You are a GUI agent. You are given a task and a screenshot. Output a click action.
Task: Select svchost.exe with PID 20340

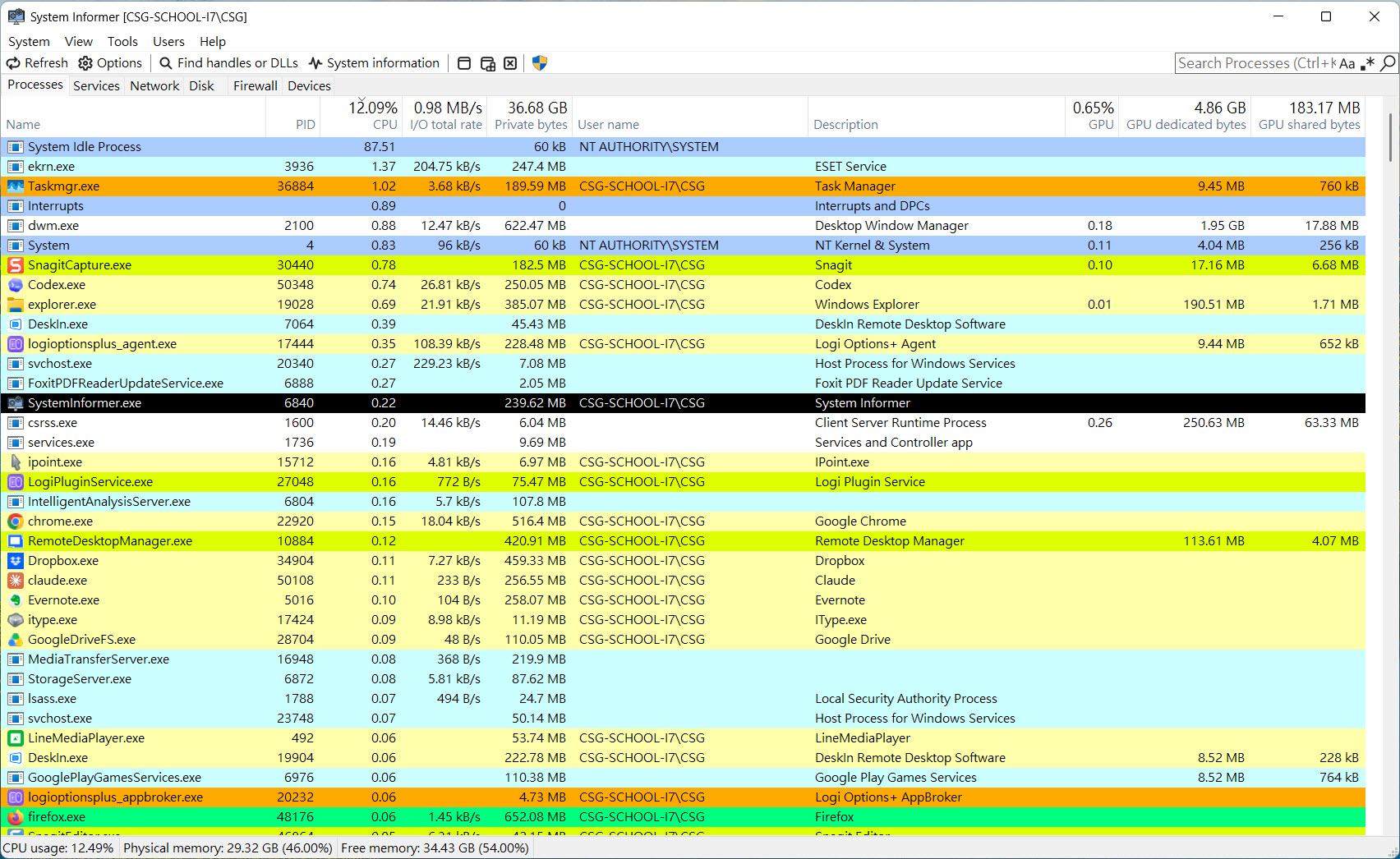pyautogui.click(x=60, y=364)
